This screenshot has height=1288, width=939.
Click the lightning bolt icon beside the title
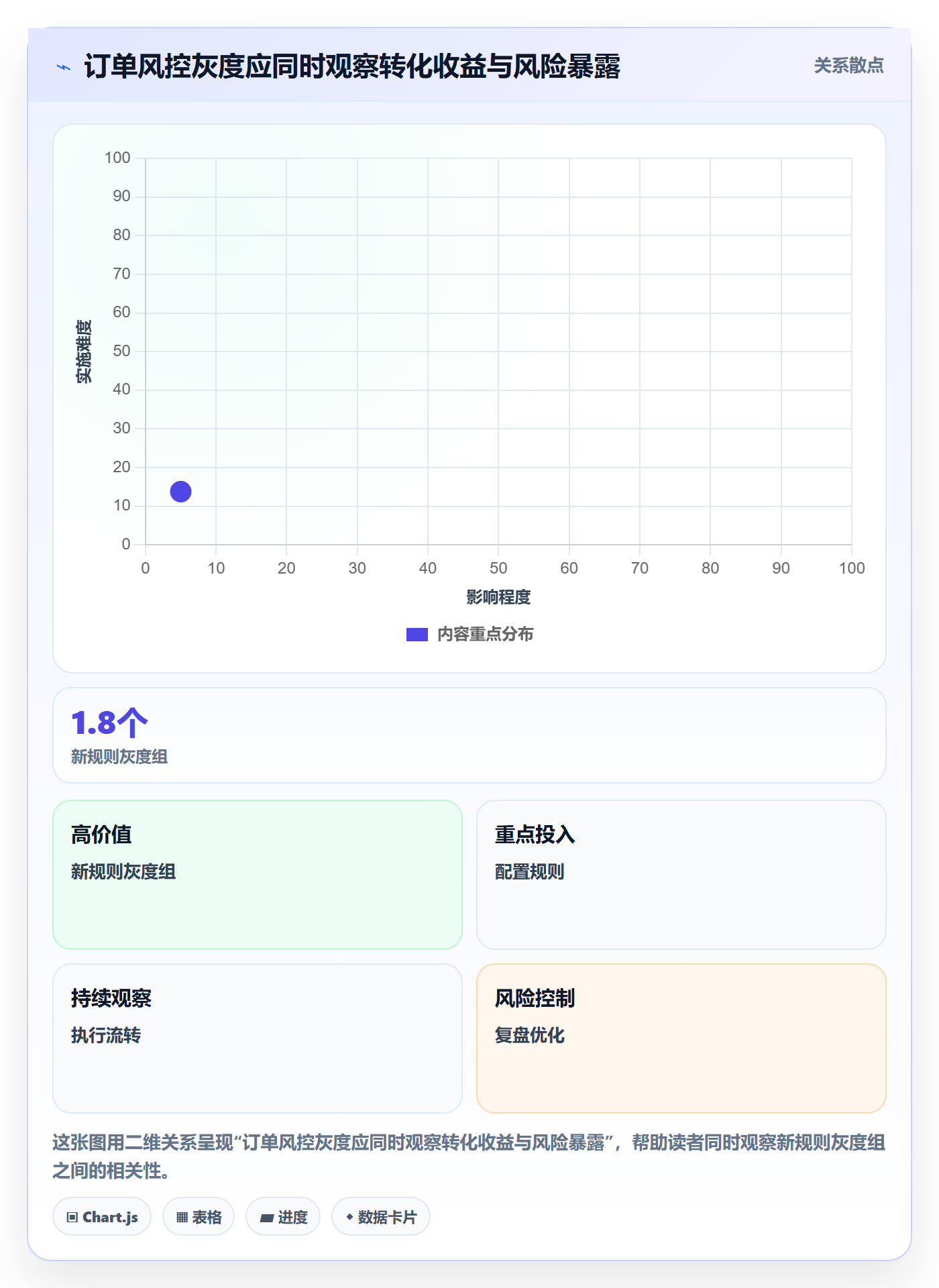coord(64,67)
